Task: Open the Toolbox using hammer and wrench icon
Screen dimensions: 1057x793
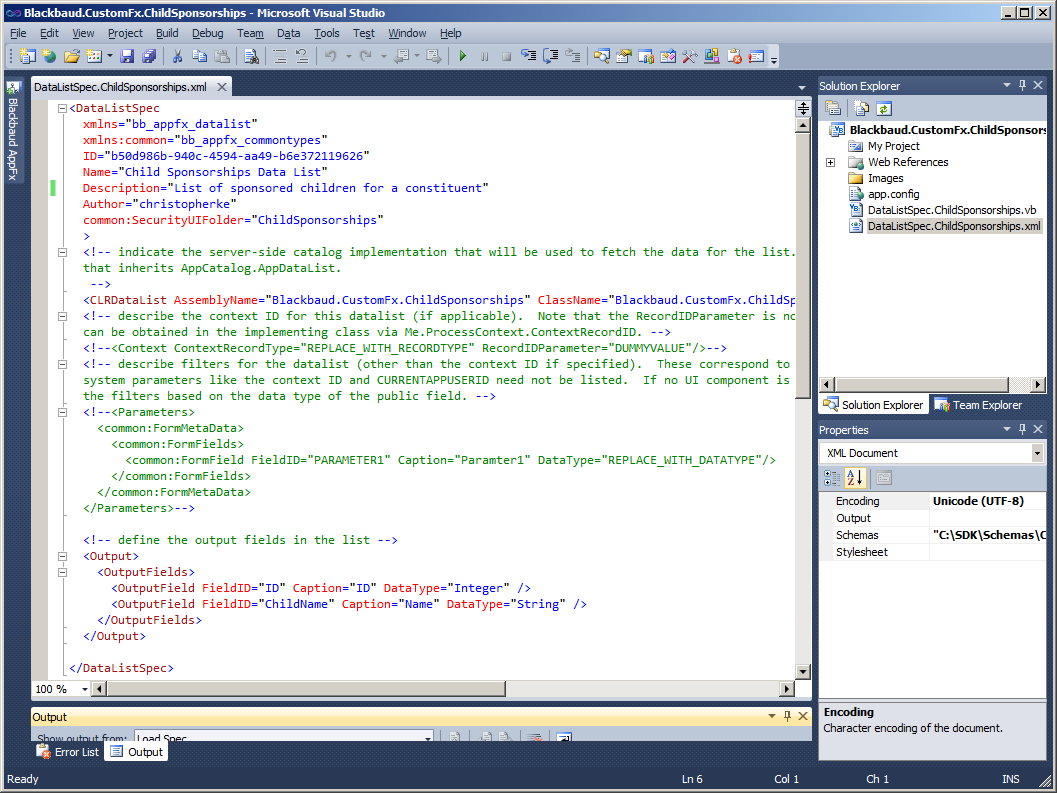Action: pos(689,56)
